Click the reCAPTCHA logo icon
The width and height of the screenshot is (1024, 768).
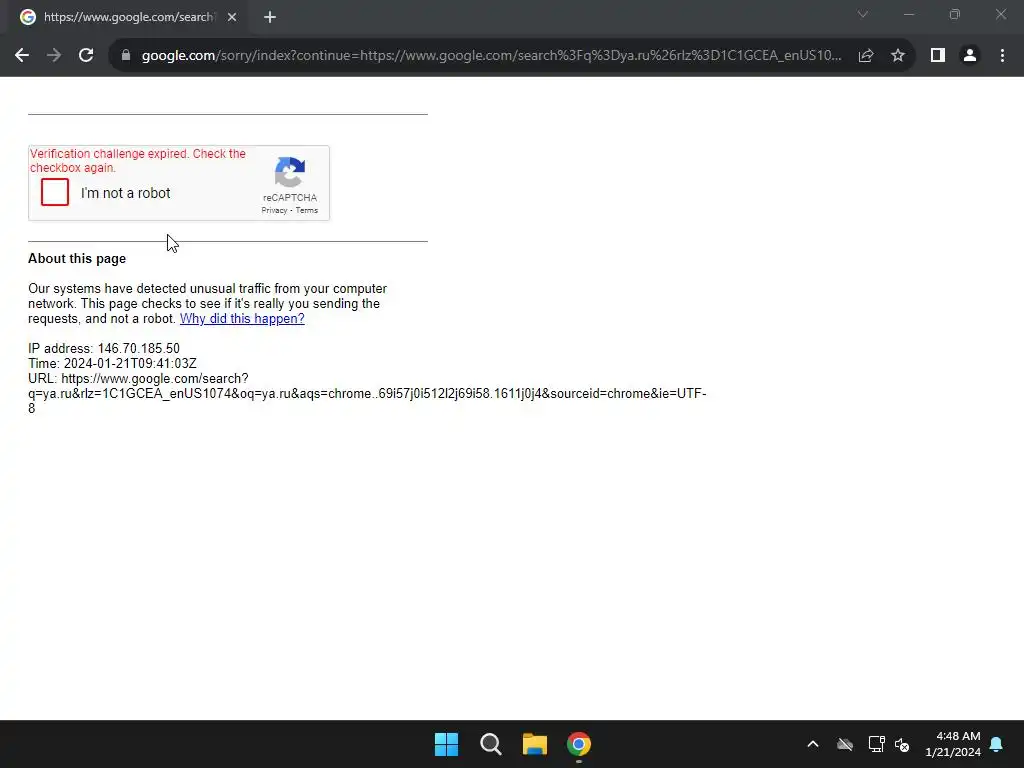tap(290, 172)
